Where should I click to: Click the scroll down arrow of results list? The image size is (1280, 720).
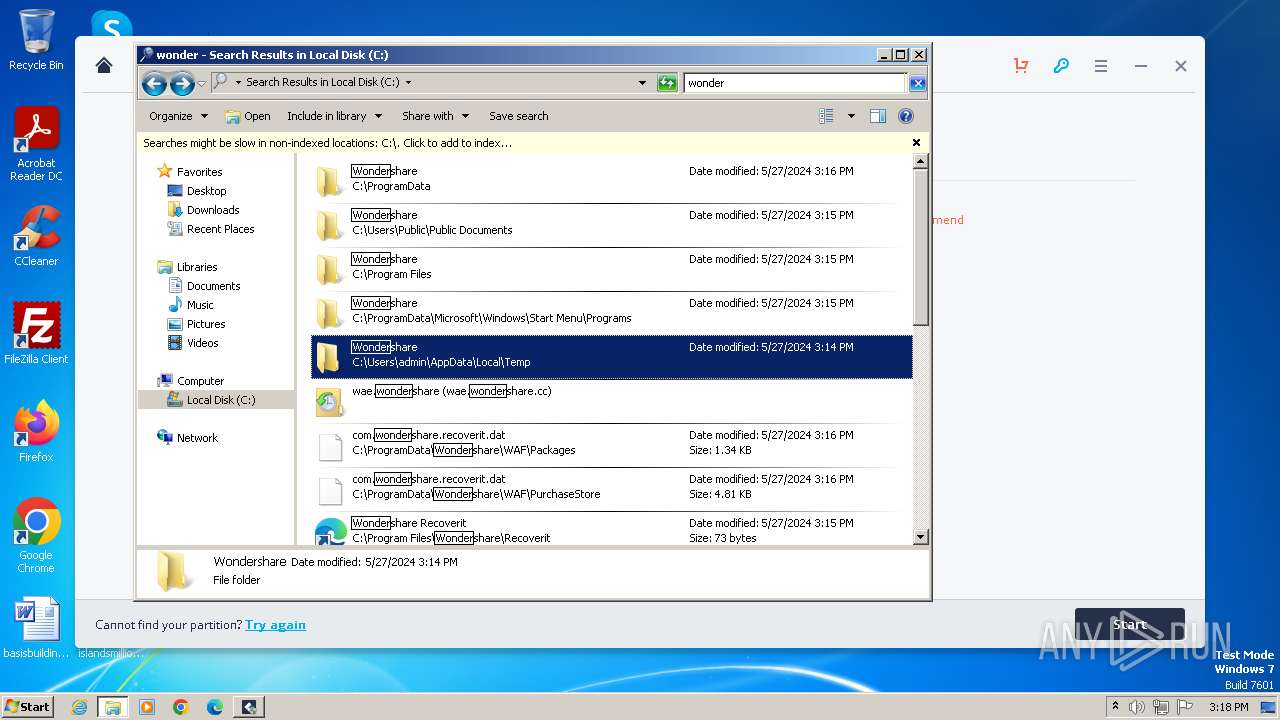pyautogui.click(x=921, y=537)
